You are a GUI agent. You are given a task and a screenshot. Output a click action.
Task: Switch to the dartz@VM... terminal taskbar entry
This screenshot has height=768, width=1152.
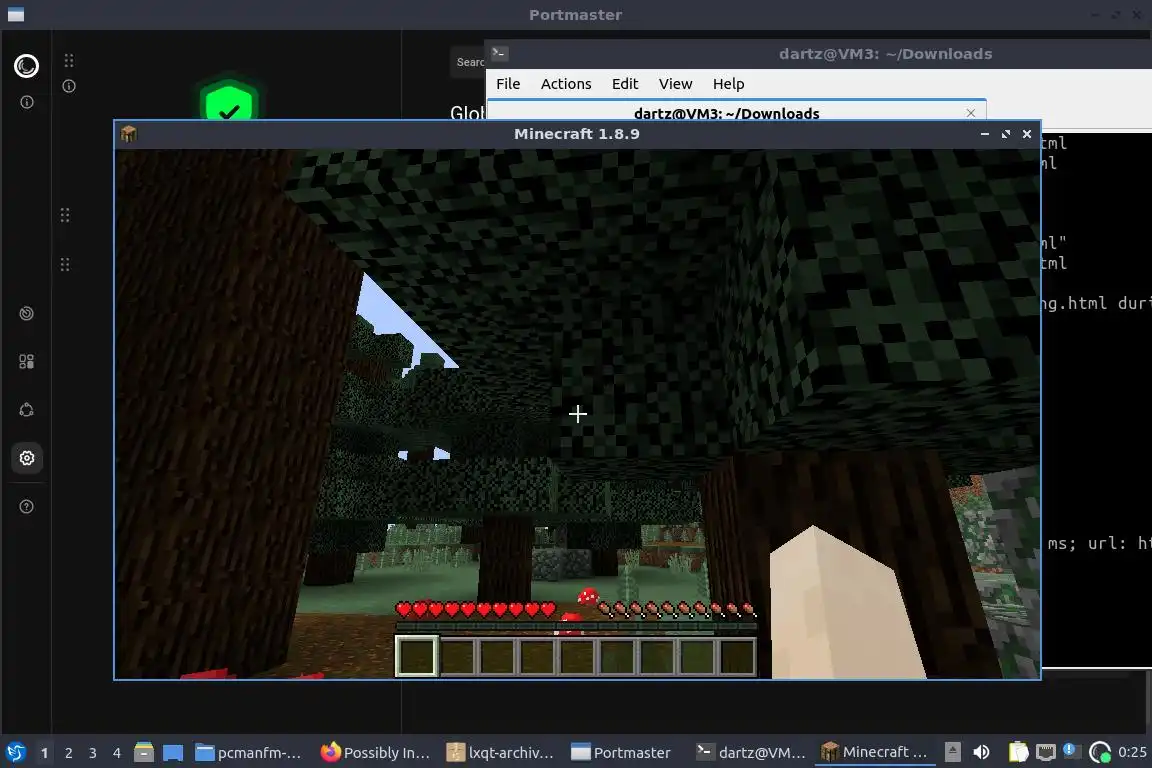pos(751,753)
